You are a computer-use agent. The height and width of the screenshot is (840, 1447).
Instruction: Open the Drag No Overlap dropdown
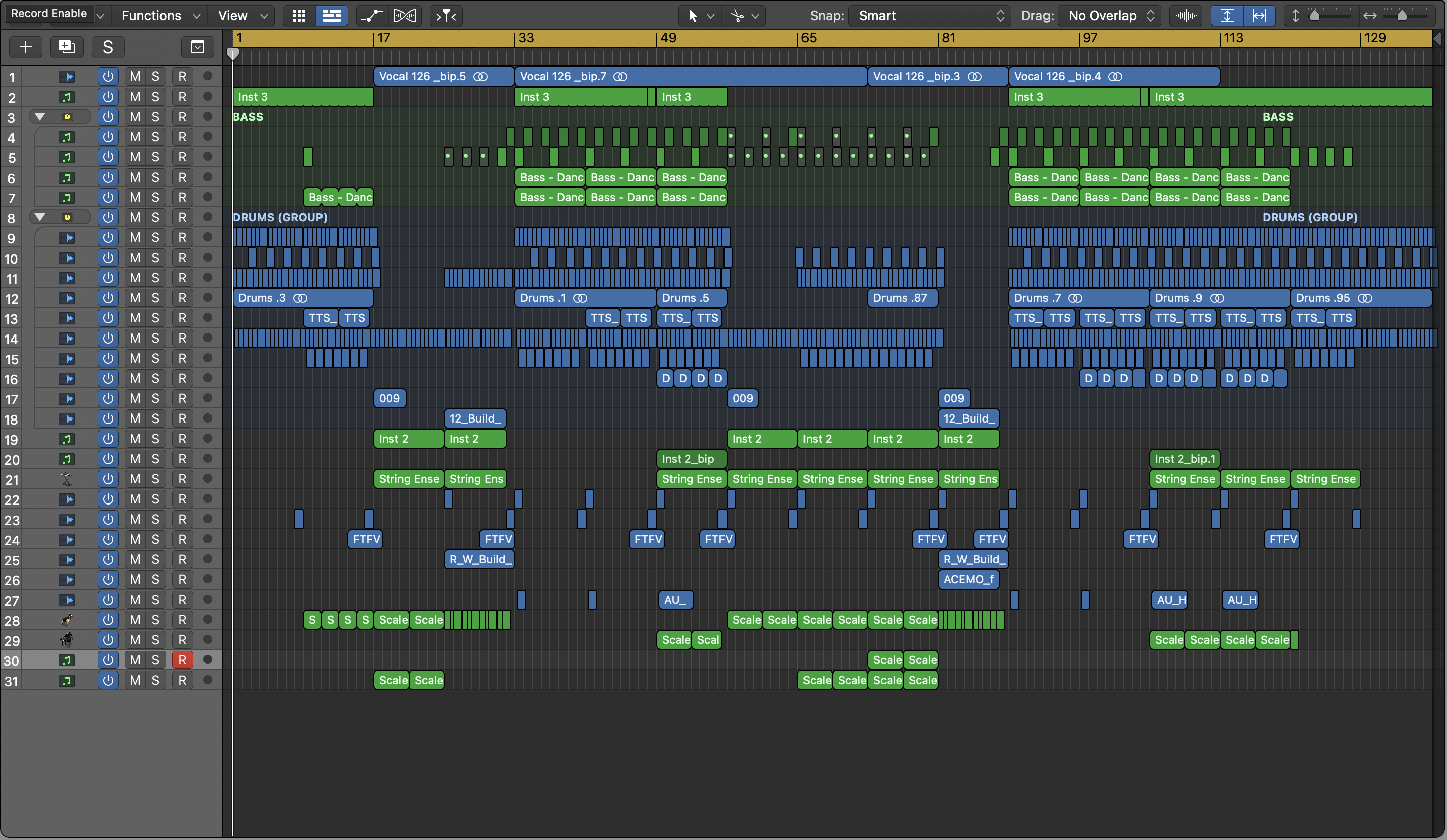click(x=1110, y=16)
